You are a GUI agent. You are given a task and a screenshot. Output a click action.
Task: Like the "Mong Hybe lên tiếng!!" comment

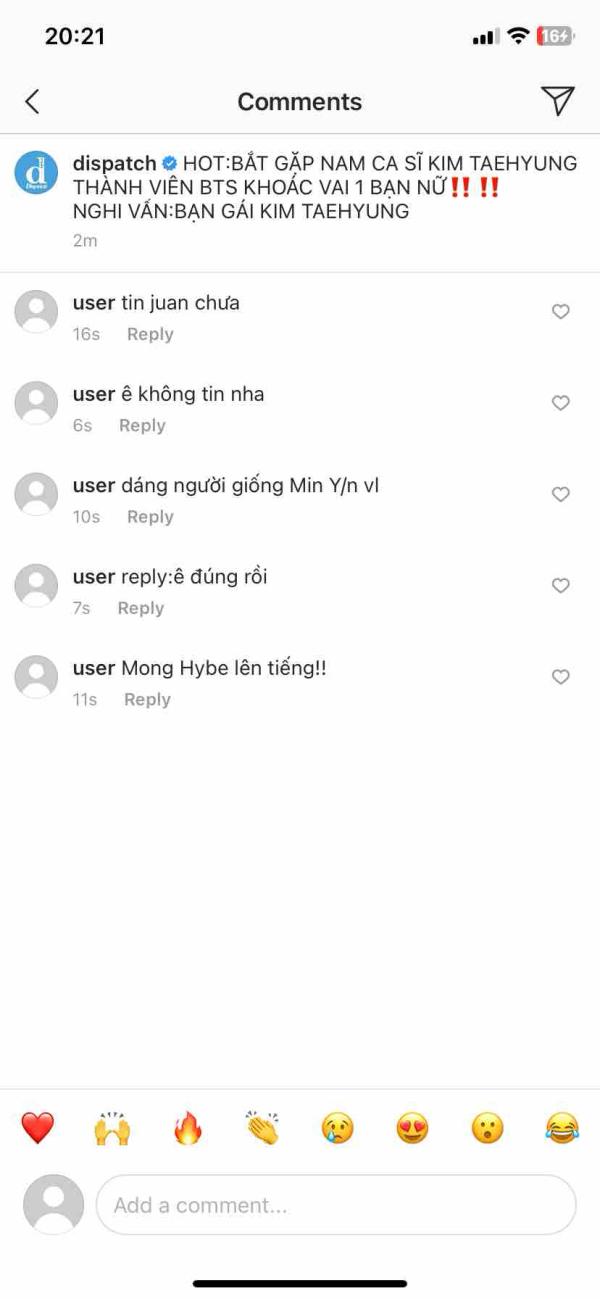coord(561,677)
